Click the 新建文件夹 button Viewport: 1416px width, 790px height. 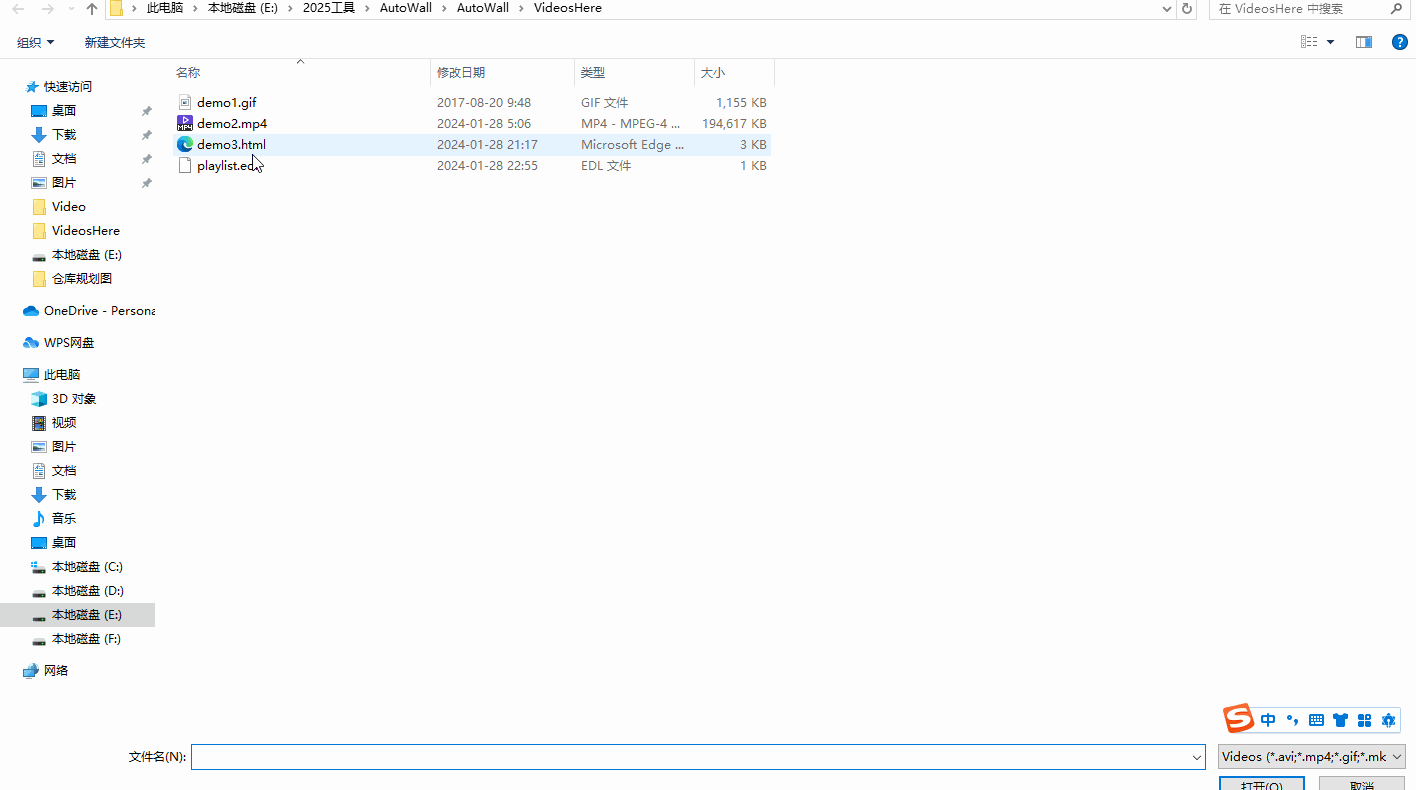point(115,43)
